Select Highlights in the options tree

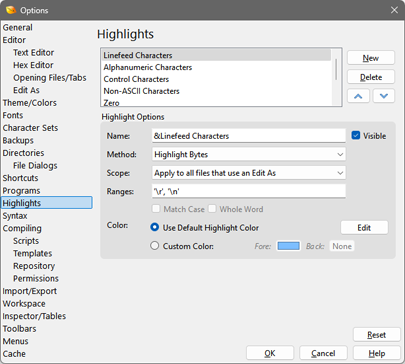[47, 203]
